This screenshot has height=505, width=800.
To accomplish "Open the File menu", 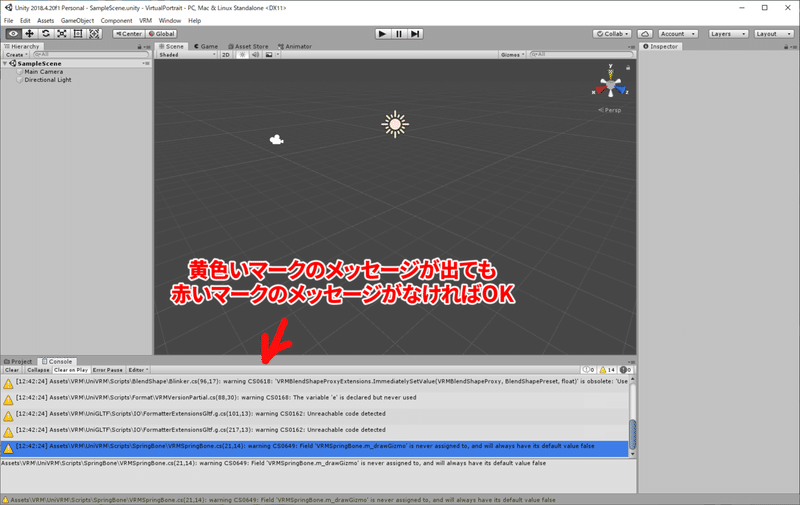I will click(9, 20).
